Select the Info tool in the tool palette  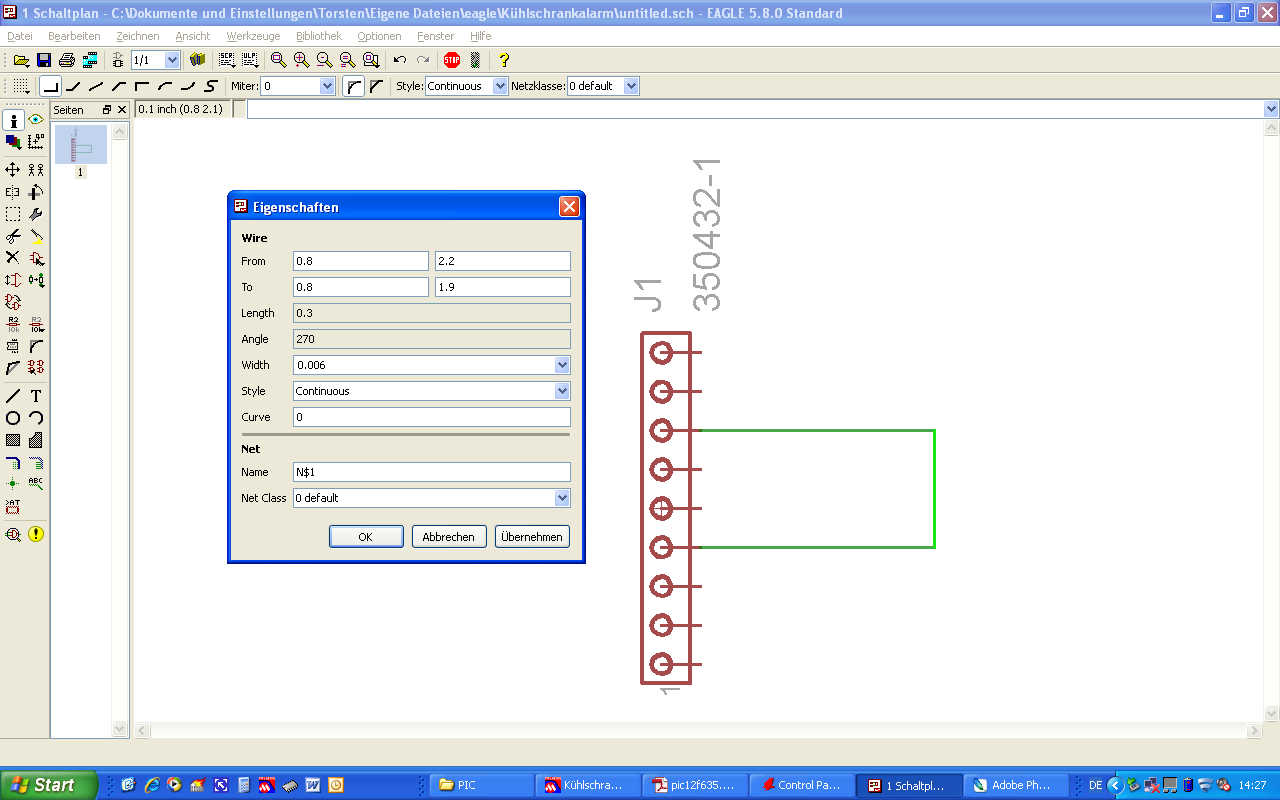13,120
